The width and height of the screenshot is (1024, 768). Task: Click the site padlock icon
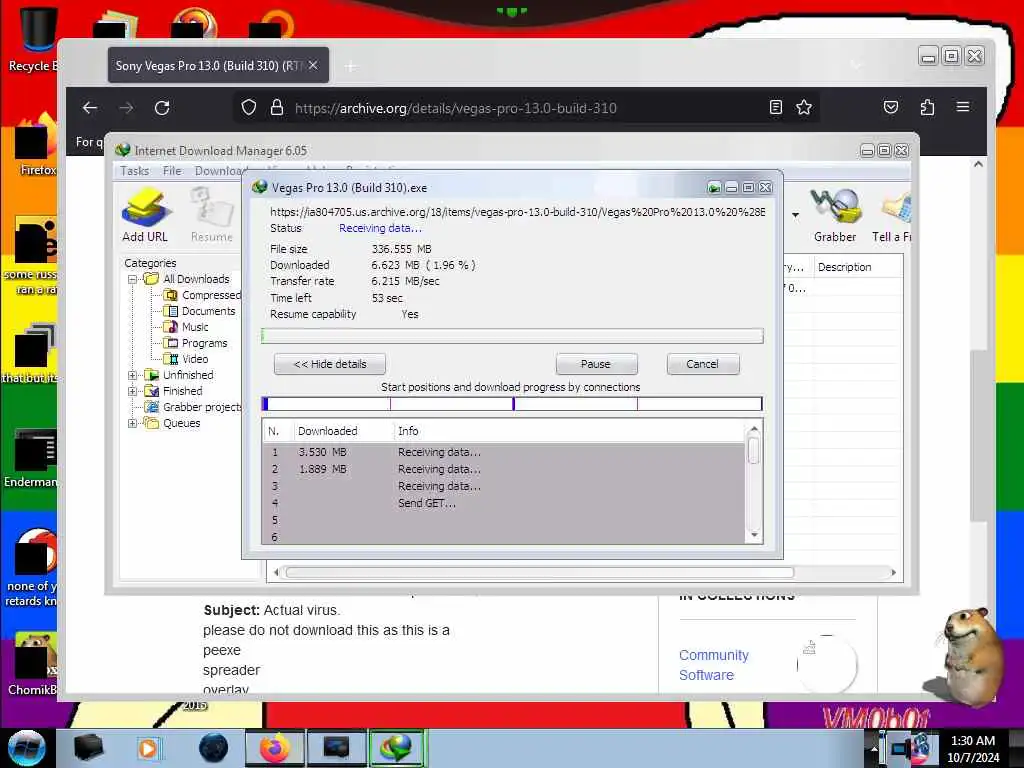point(277,108)
